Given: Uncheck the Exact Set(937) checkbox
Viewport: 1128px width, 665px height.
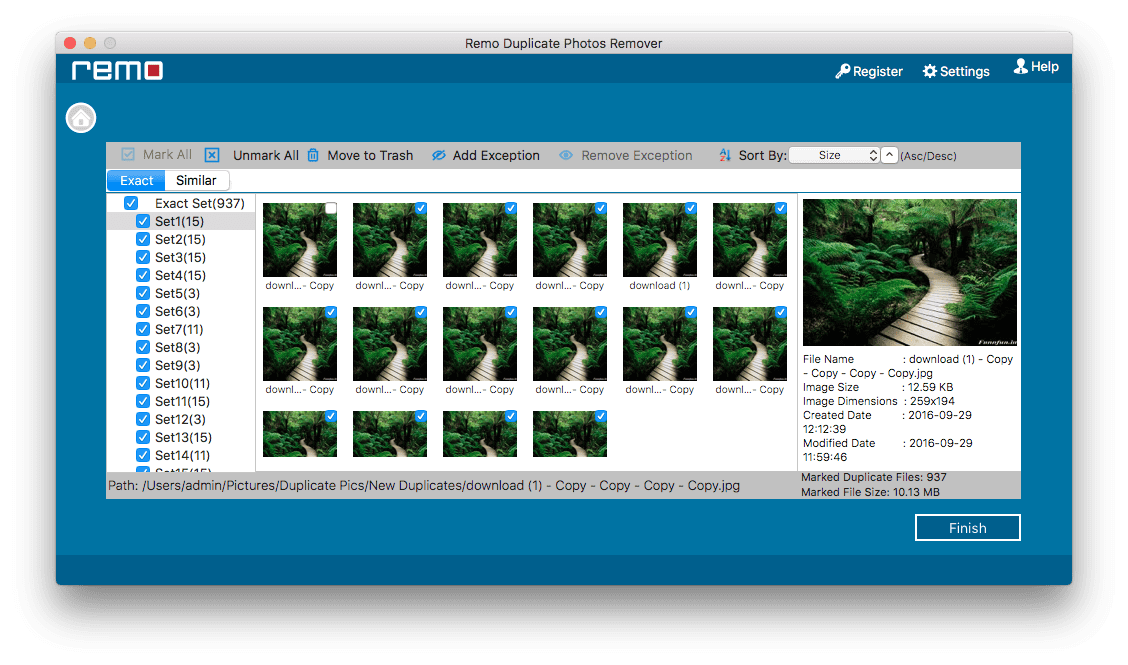Looking at the screenshot, I should click(131, 203).
